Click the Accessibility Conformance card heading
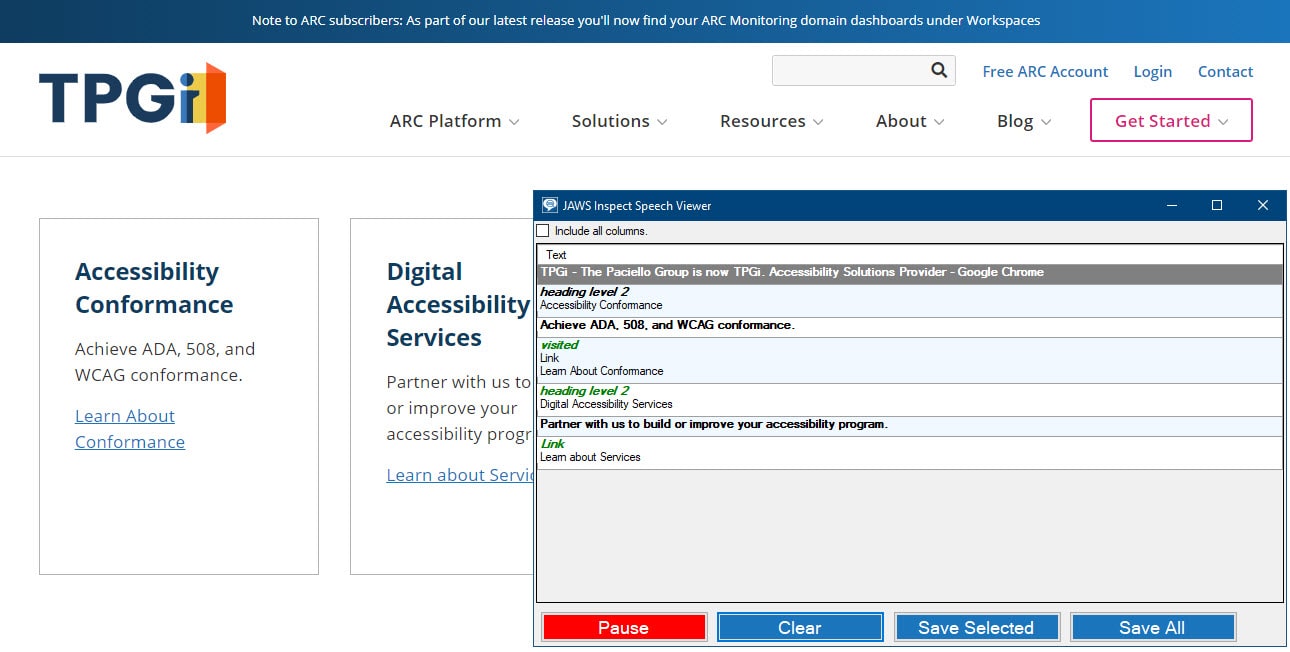Screen dimensions: 1290x652 tap(154, 288)
